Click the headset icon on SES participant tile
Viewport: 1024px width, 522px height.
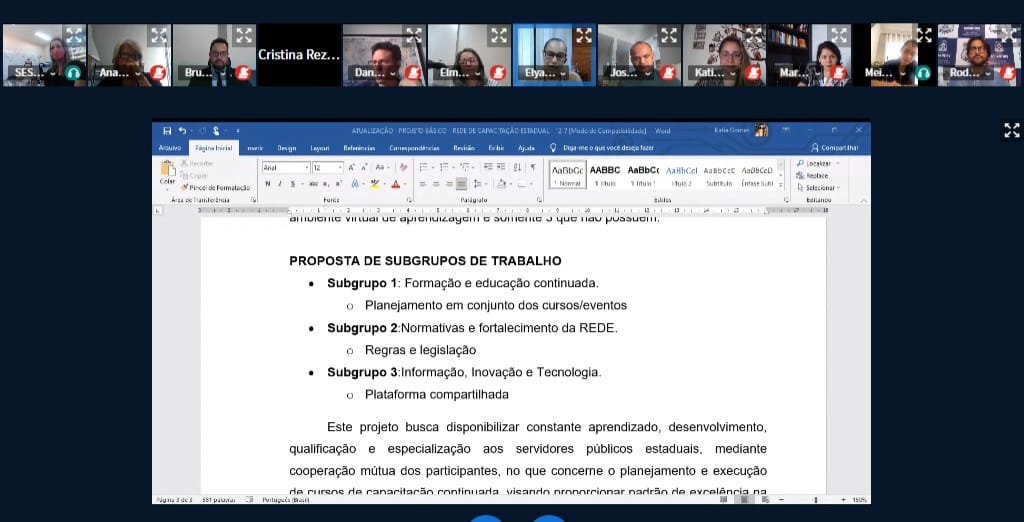tap(73, 73)
